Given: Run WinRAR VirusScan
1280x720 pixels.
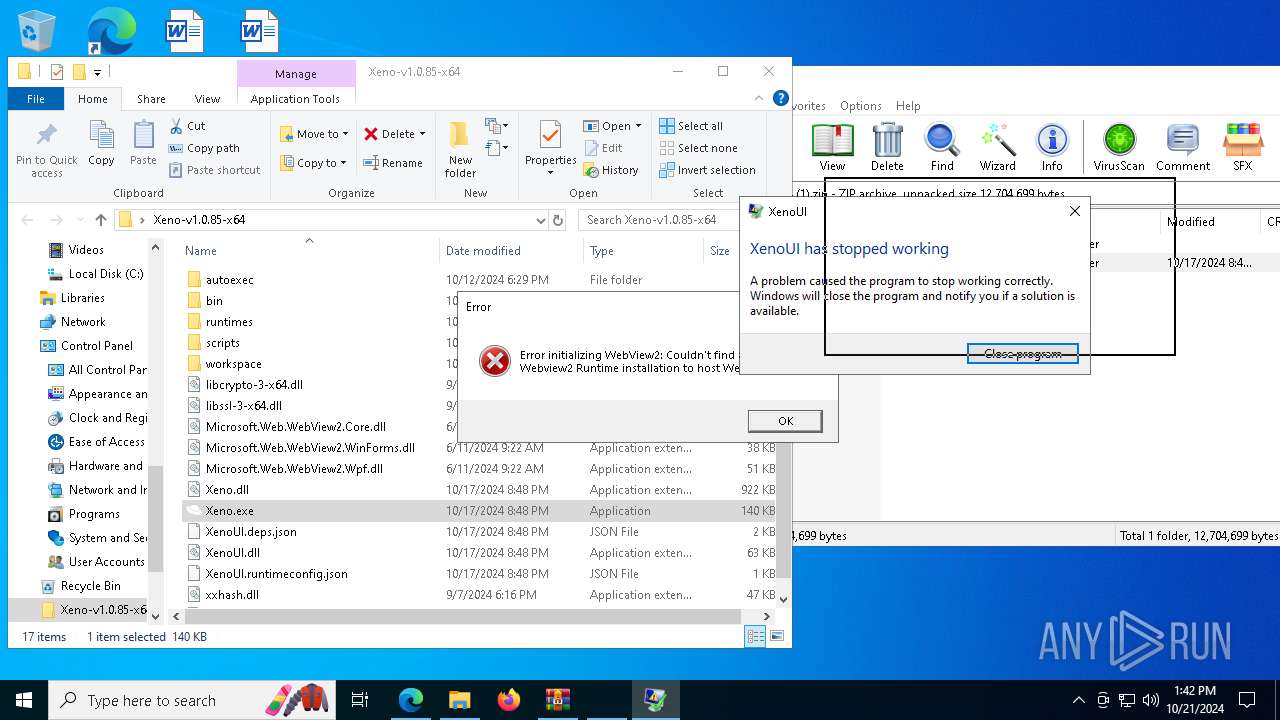Looking at the screenshot, I should pyautogui.click(x=1119, y=147).
